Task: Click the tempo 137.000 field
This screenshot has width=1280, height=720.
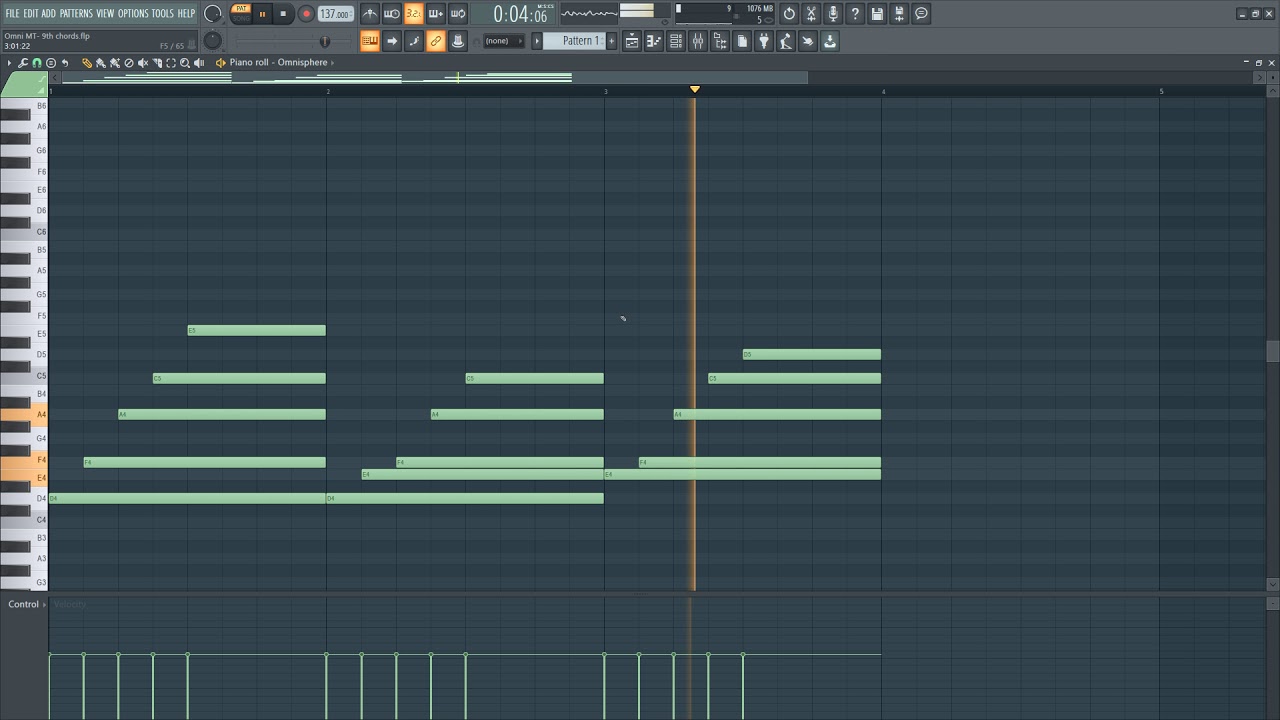Action: [x=336, y=14]
